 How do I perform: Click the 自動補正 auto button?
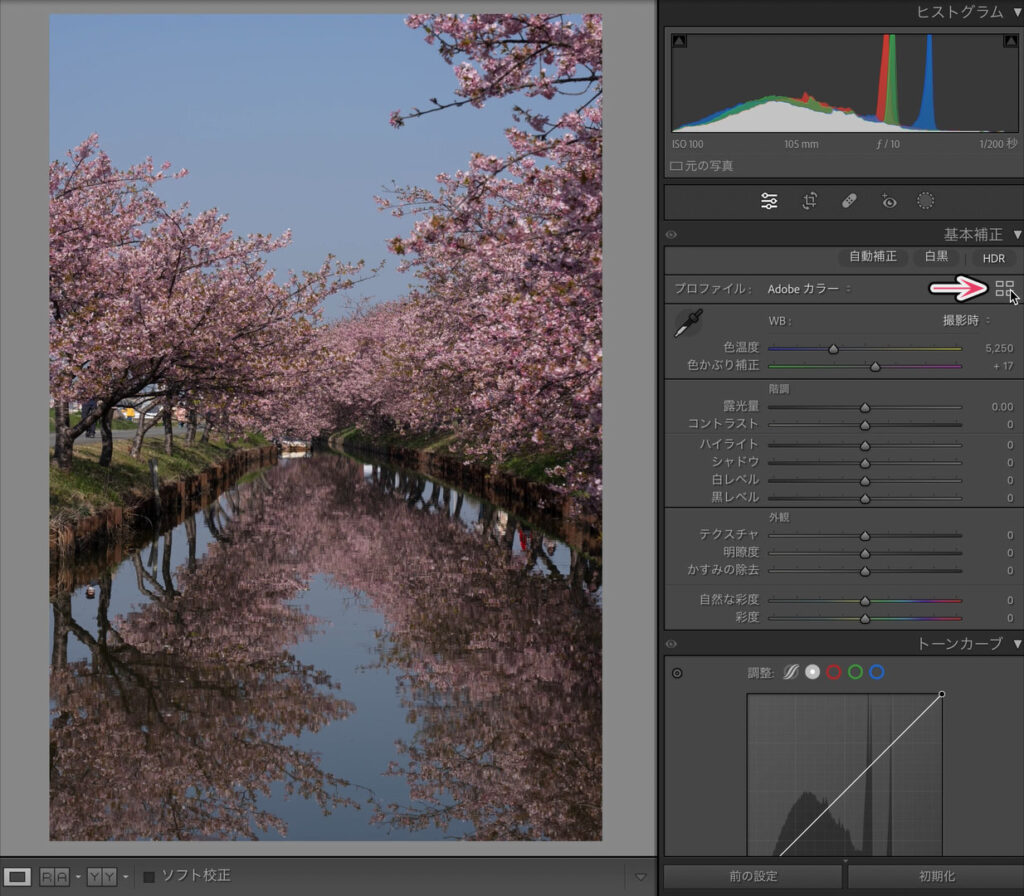(x=873, y=257)
